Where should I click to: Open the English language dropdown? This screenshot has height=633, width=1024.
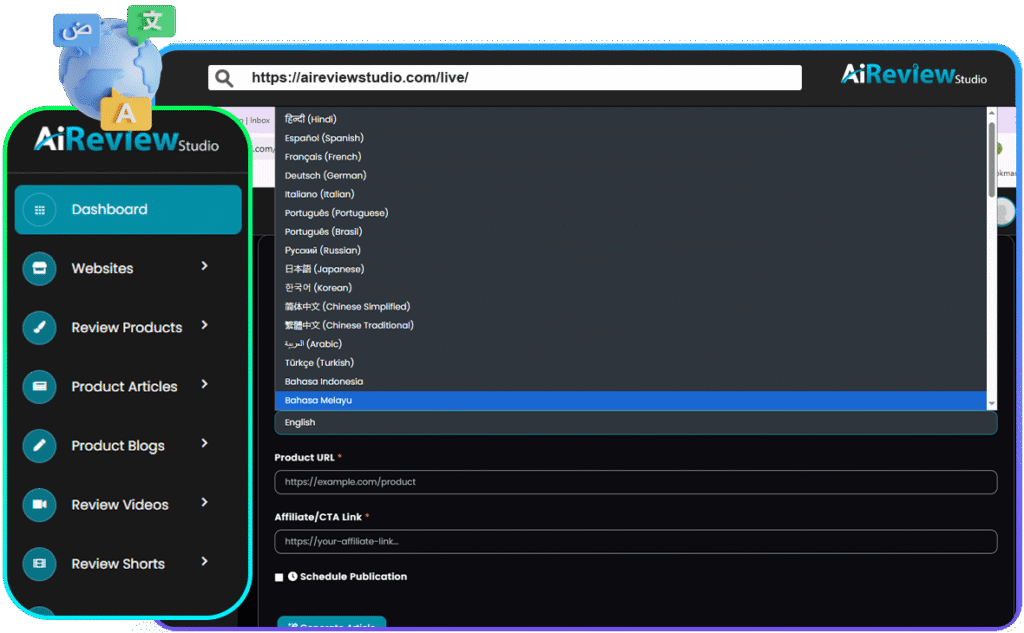coord(635,423)
